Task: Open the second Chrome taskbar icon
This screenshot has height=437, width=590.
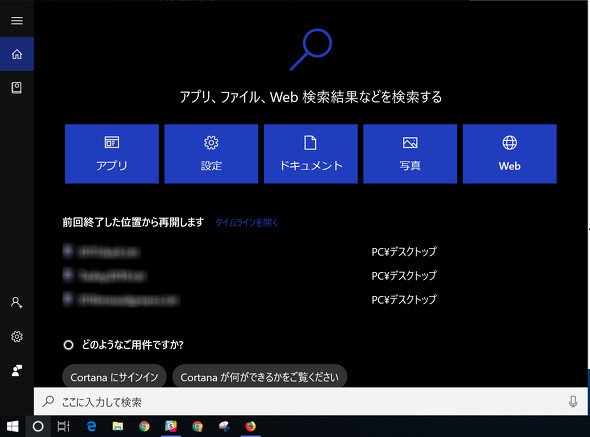Action: coord(198,426)
